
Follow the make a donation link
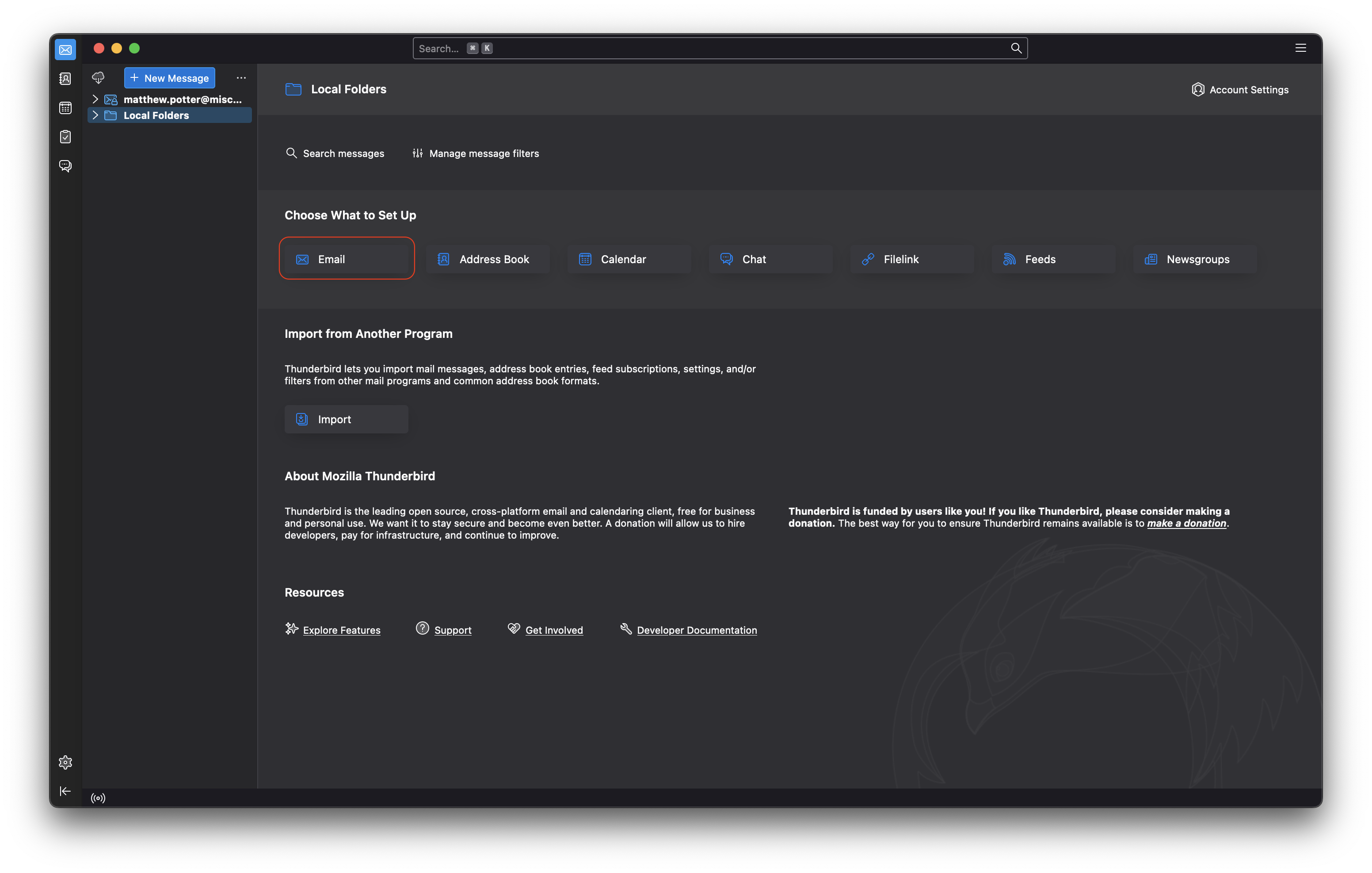tap(1186, 524)
